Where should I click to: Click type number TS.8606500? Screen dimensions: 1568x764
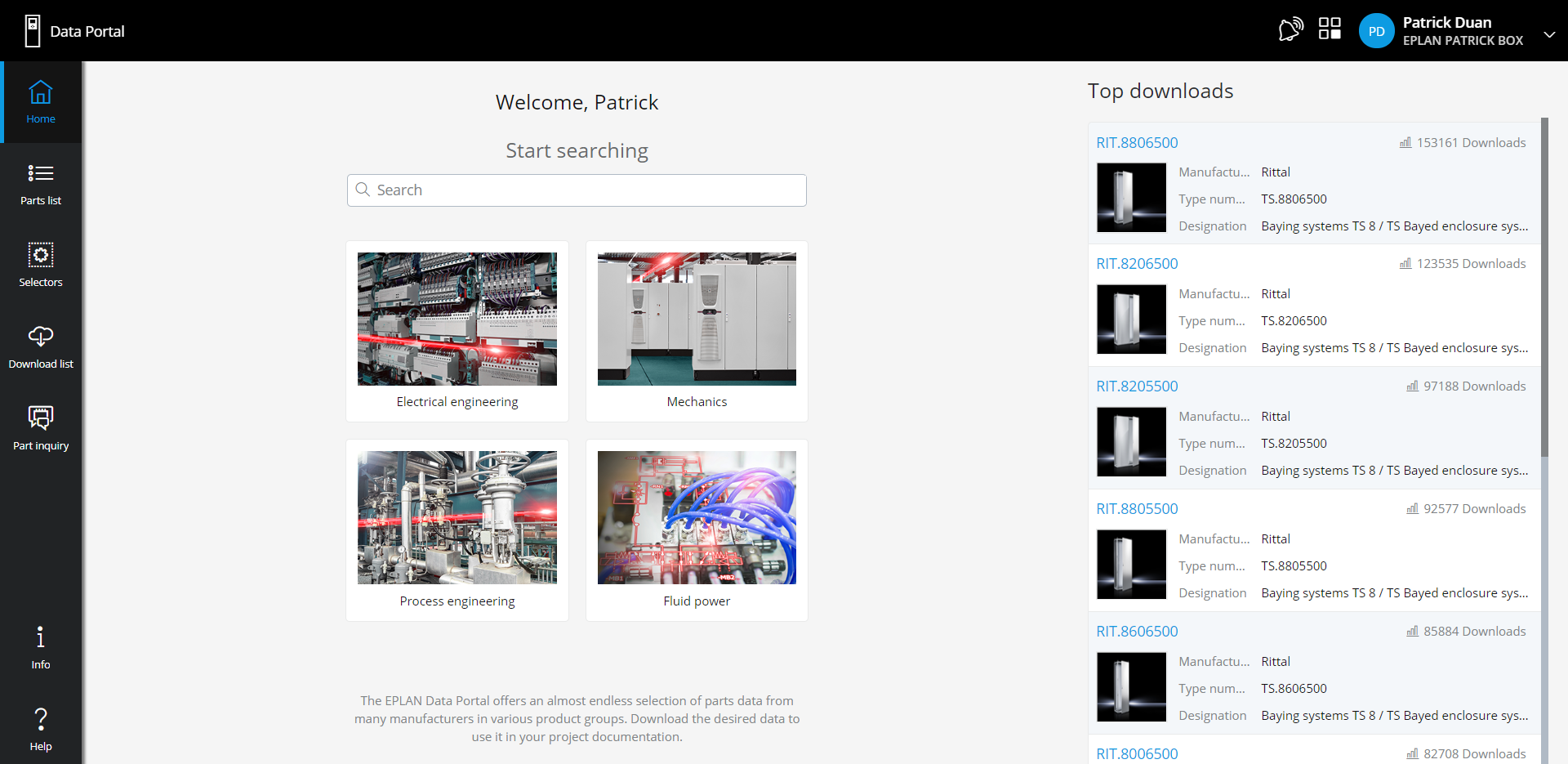tap(1294, 689)
